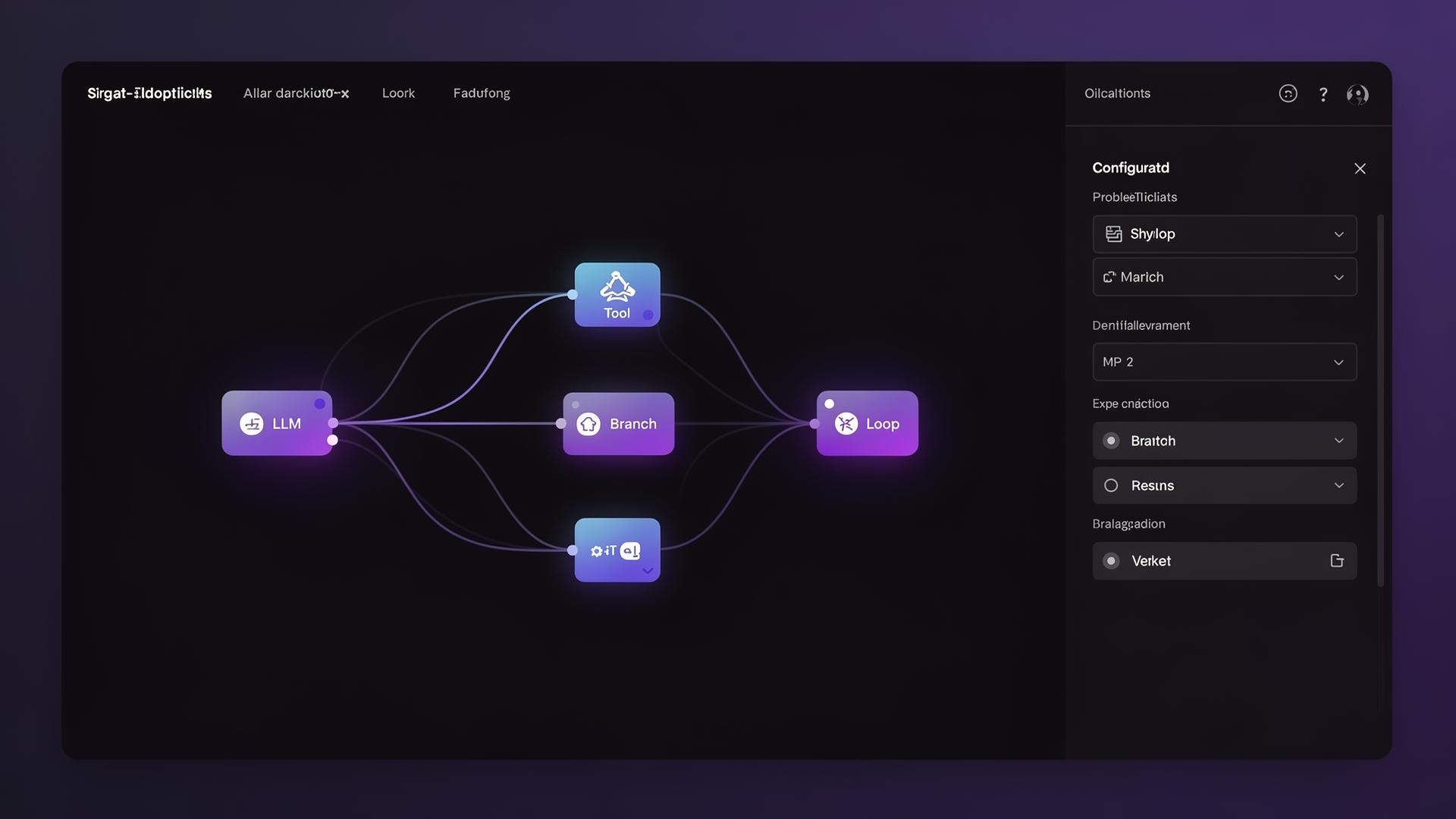1456x819 pixels.
Task: Click the white dot on Loop node
Action: (830, 403)
